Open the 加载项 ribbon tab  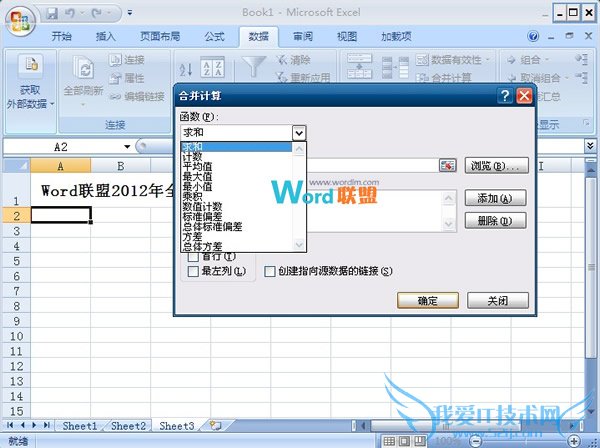(396, 37)
